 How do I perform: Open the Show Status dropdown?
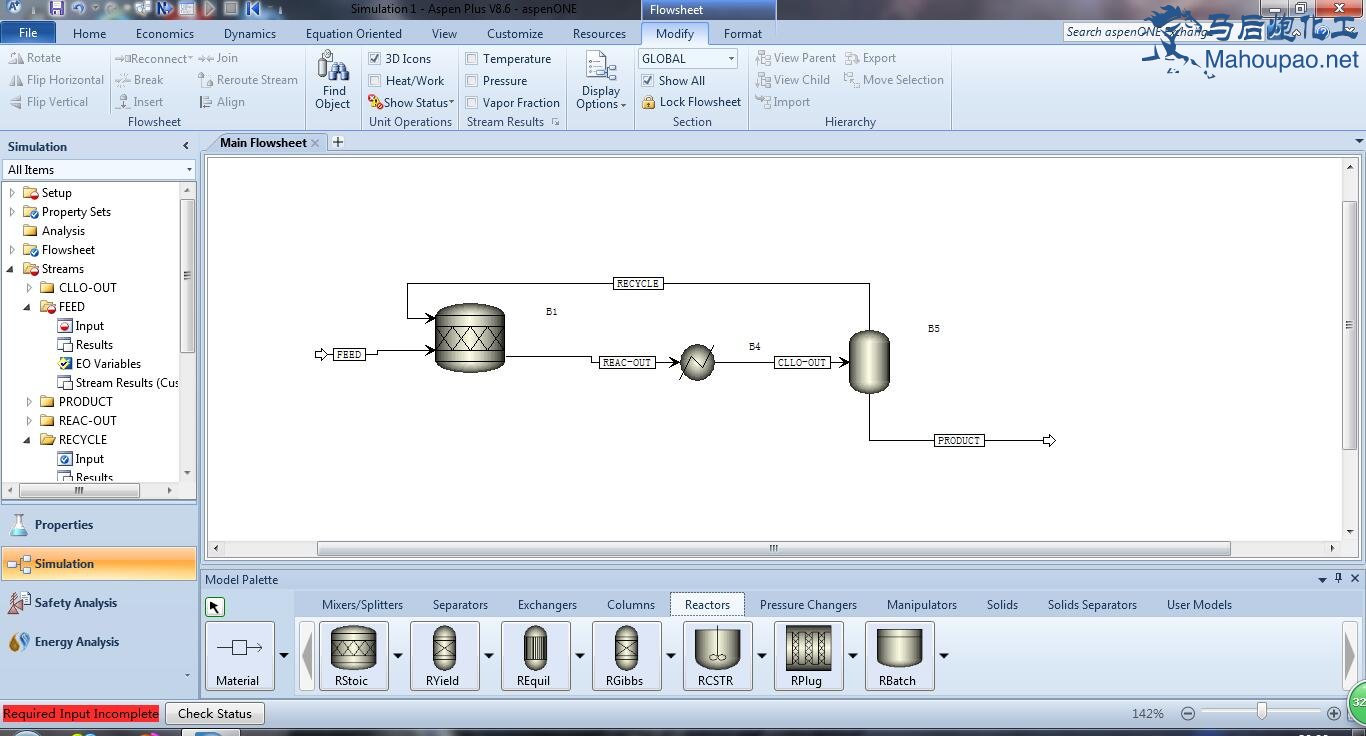411,102
